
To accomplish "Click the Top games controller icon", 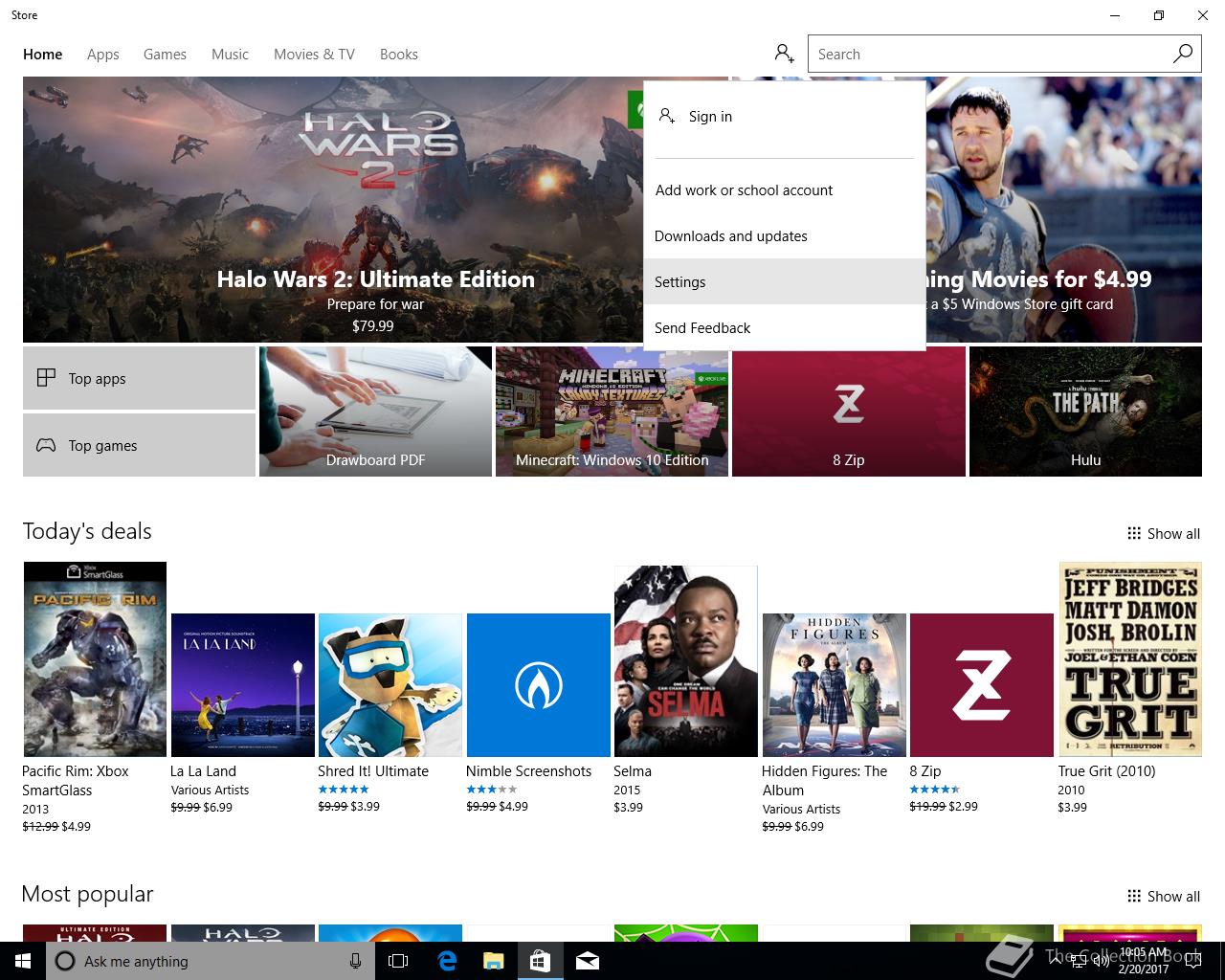I will [46, 445].
